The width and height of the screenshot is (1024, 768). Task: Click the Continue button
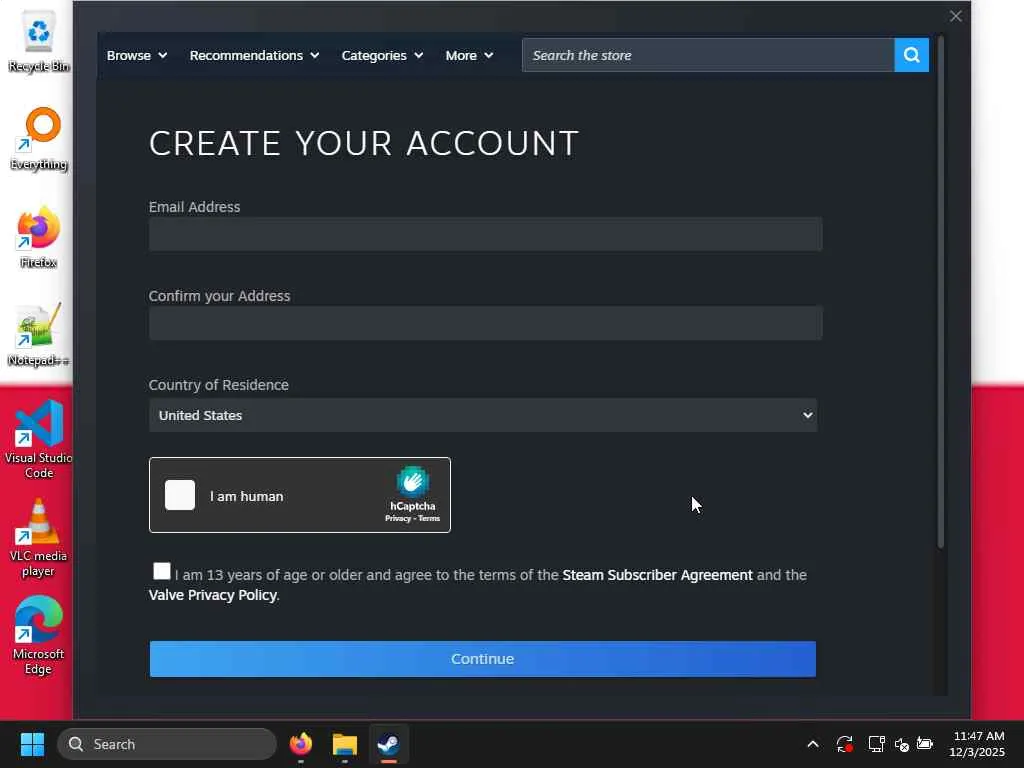[483, 659]
